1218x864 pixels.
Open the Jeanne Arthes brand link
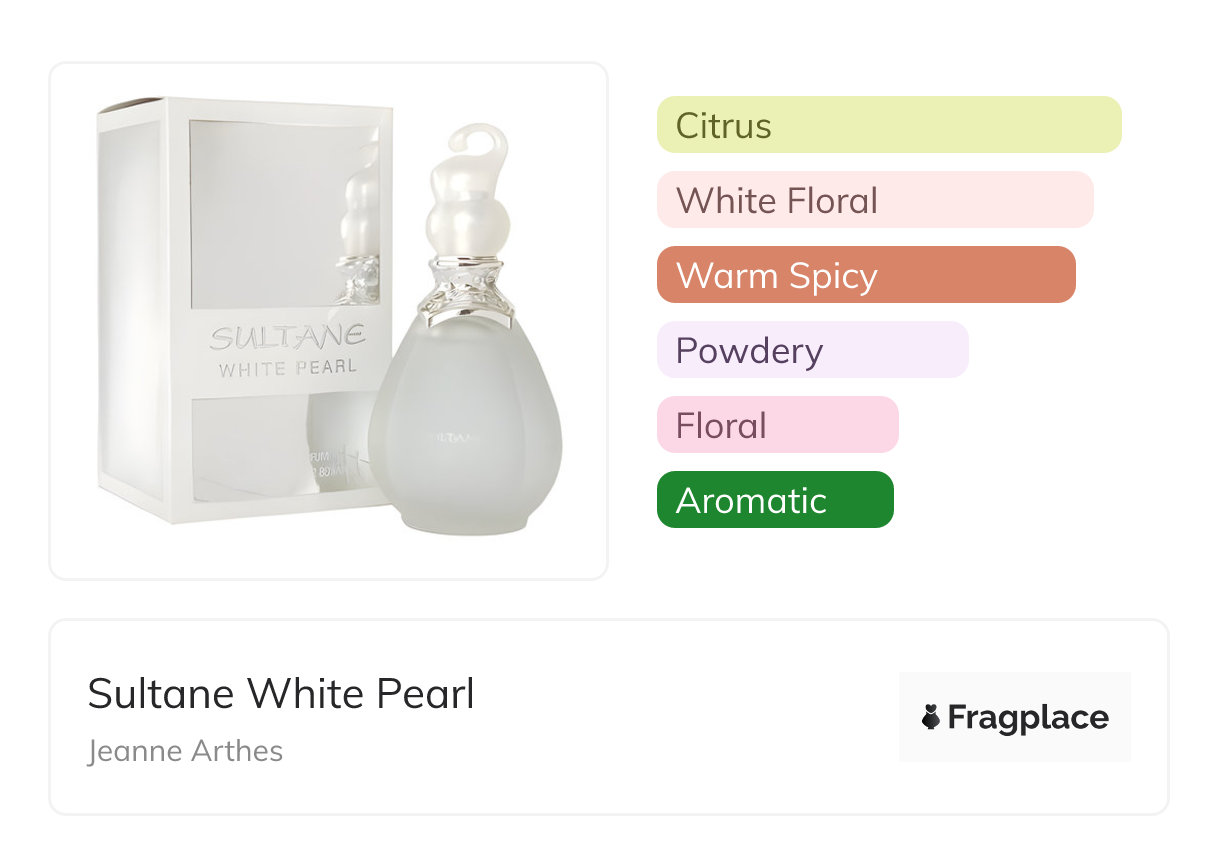[x=185, y=750]
